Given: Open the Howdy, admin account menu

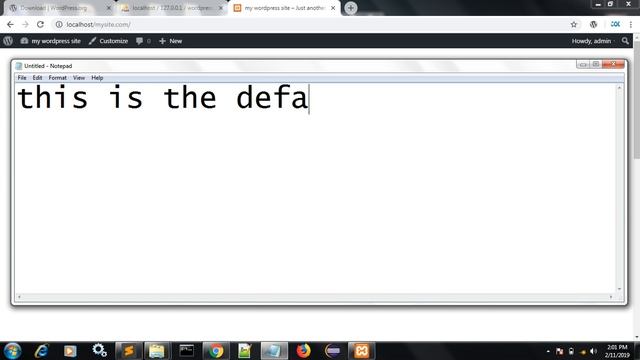Looking at the screenshot, I should pyautogui.click(x=593, y=41).
